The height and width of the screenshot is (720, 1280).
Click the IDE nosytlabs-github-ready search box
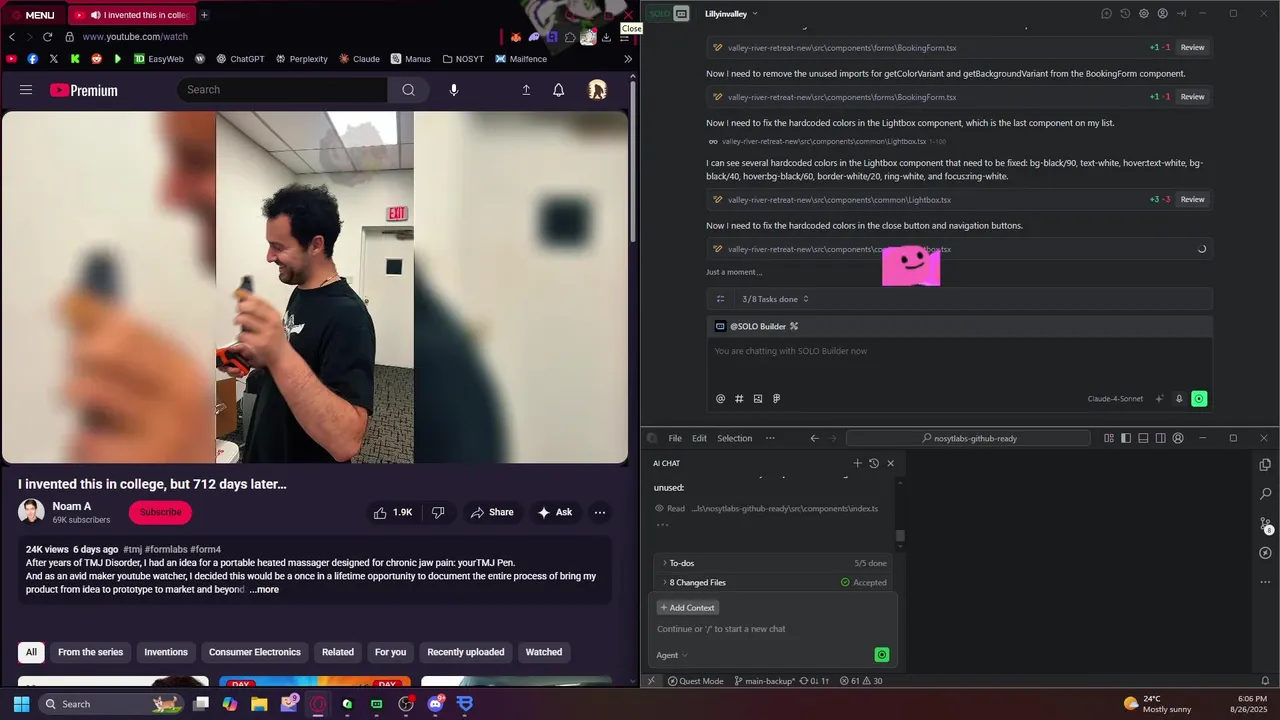968,438
